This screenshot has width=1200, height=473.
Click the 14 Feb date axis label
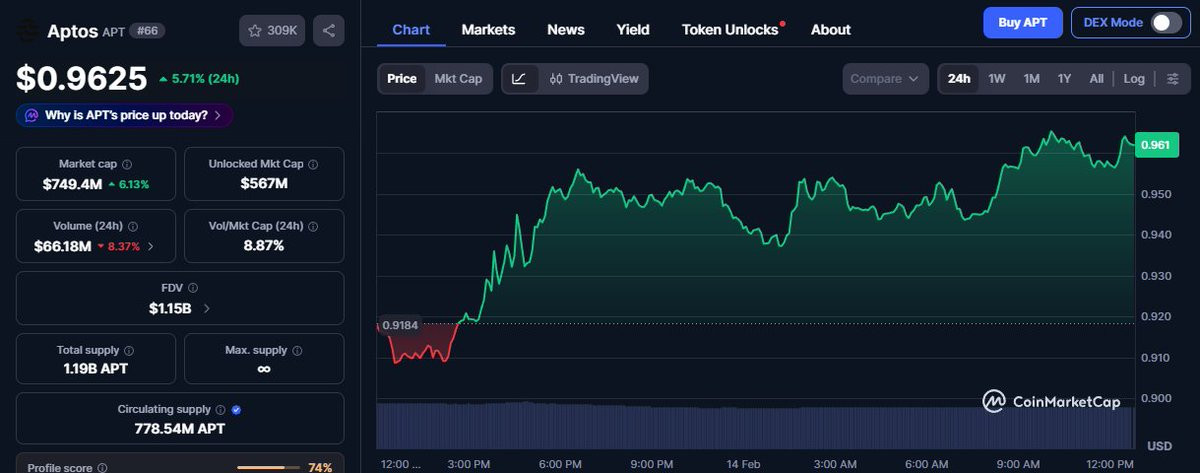coord(742,464)
